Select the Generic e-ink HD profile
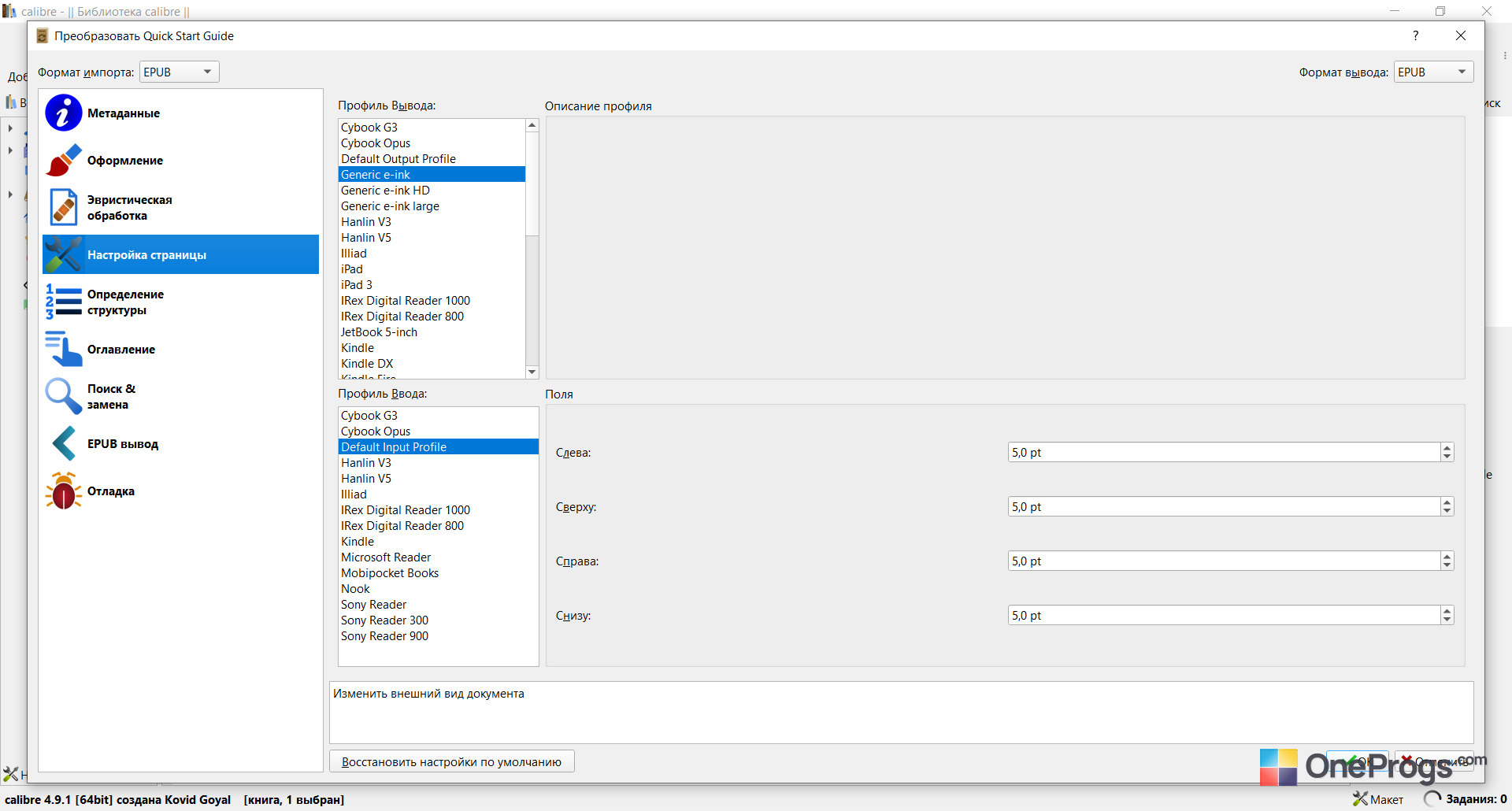 point(432,190)
